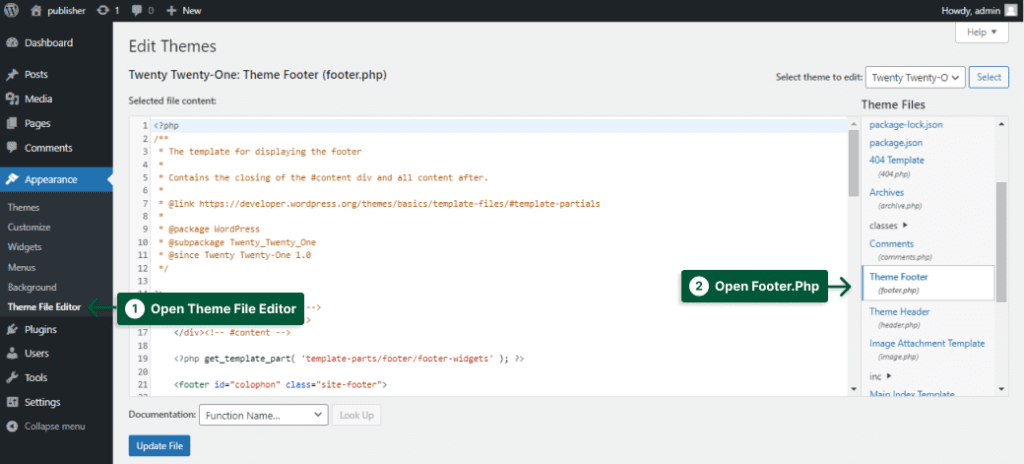
Task: Click the Pages icon in sidebar
Action: pos(12,124)
